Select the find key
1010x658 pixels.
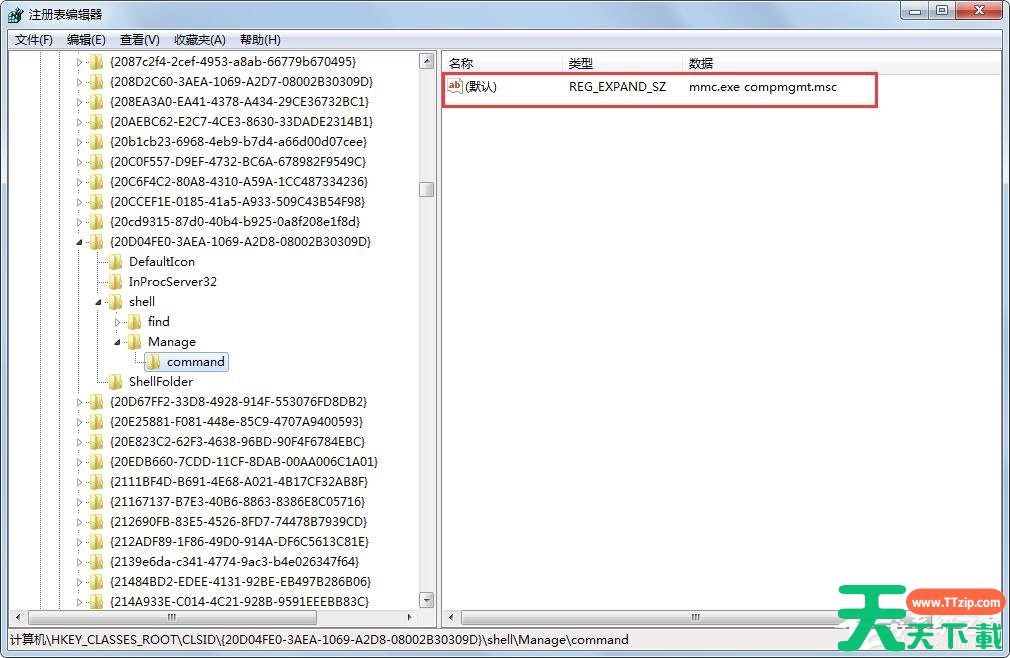click(x=158, y=322)
